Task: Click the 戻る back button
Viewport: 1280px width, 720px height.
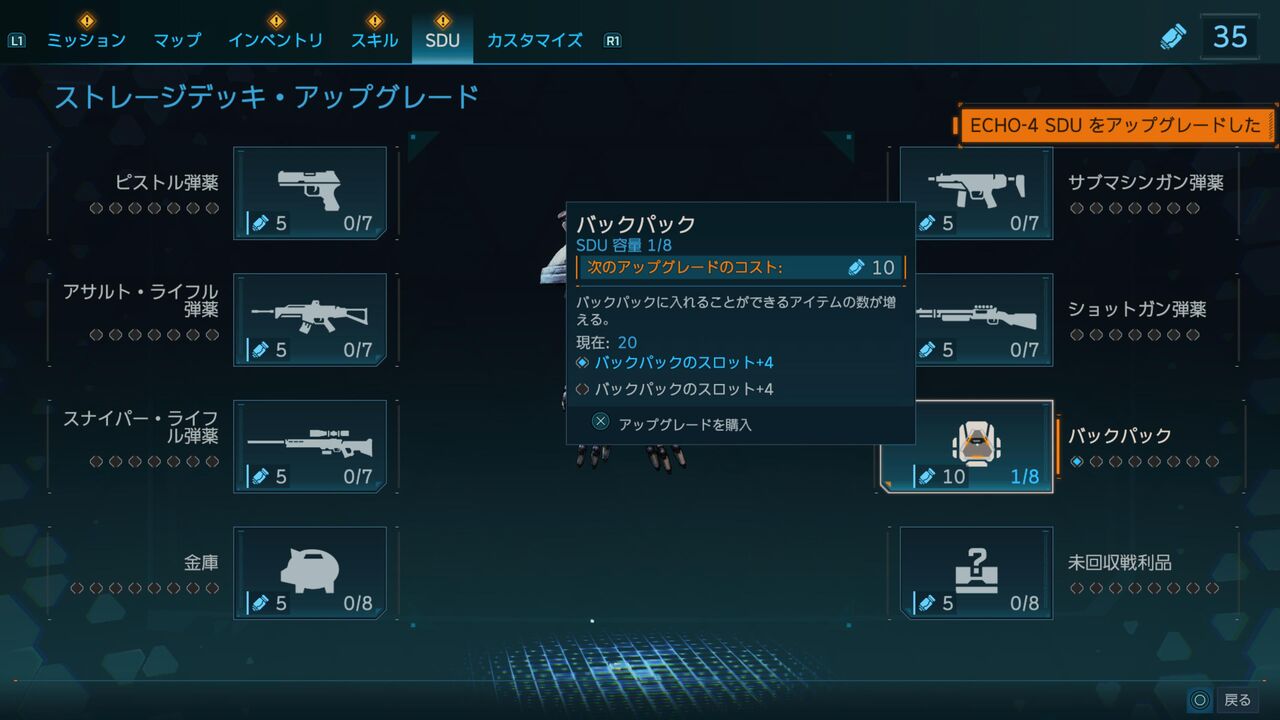Action: tap(1222, 700)
